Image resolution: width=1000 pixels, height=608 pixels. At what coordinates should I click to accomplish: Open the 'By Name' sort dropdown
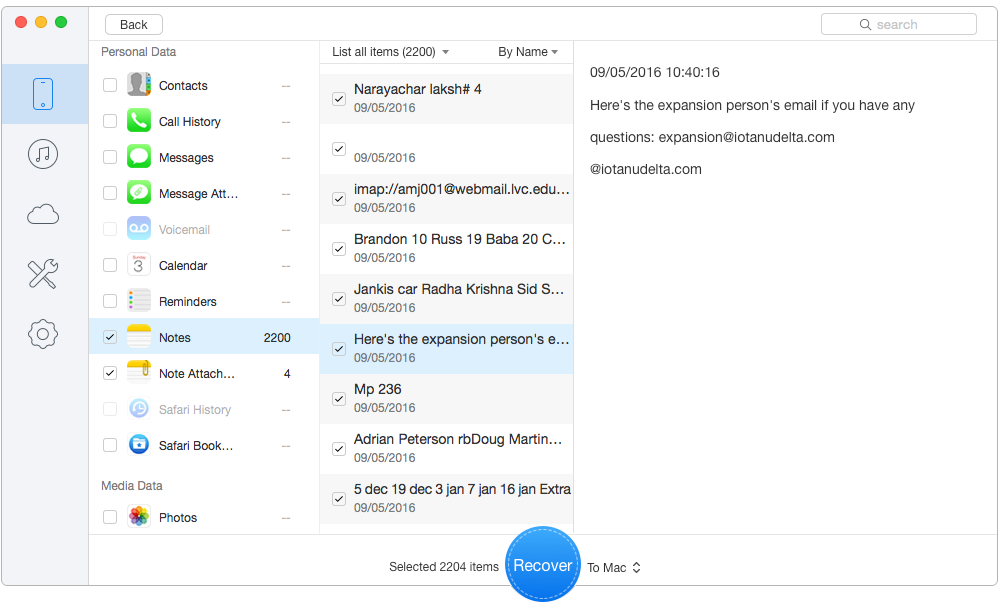527,52
